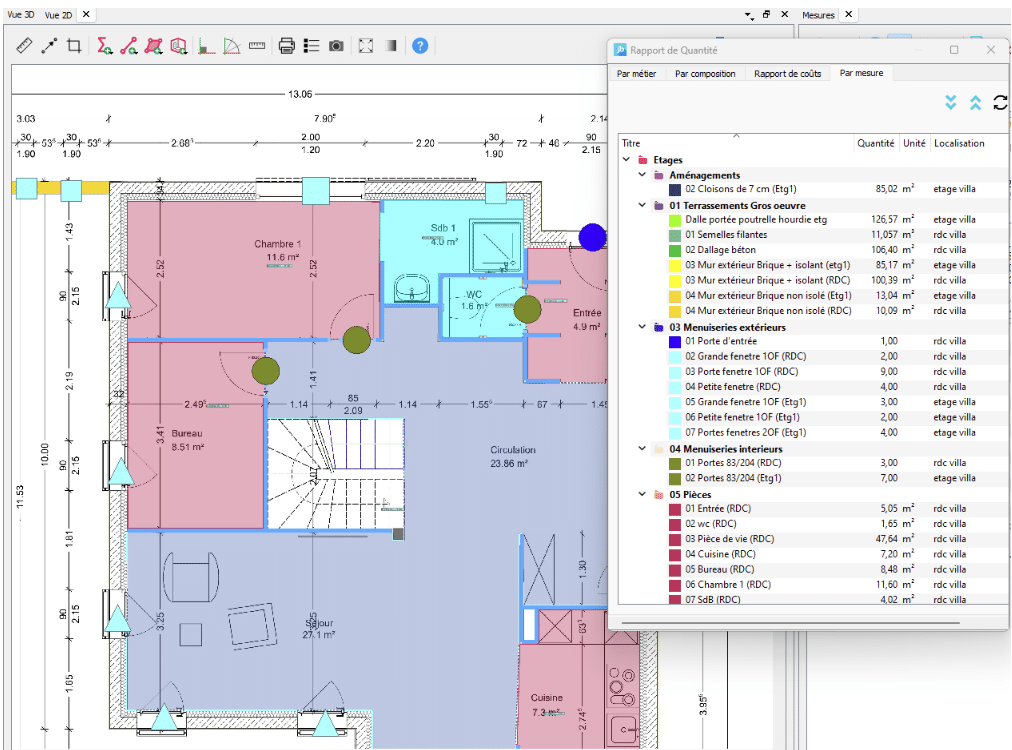Collapse all rows with double-up arrows
1012x750 pixels.
975,103
